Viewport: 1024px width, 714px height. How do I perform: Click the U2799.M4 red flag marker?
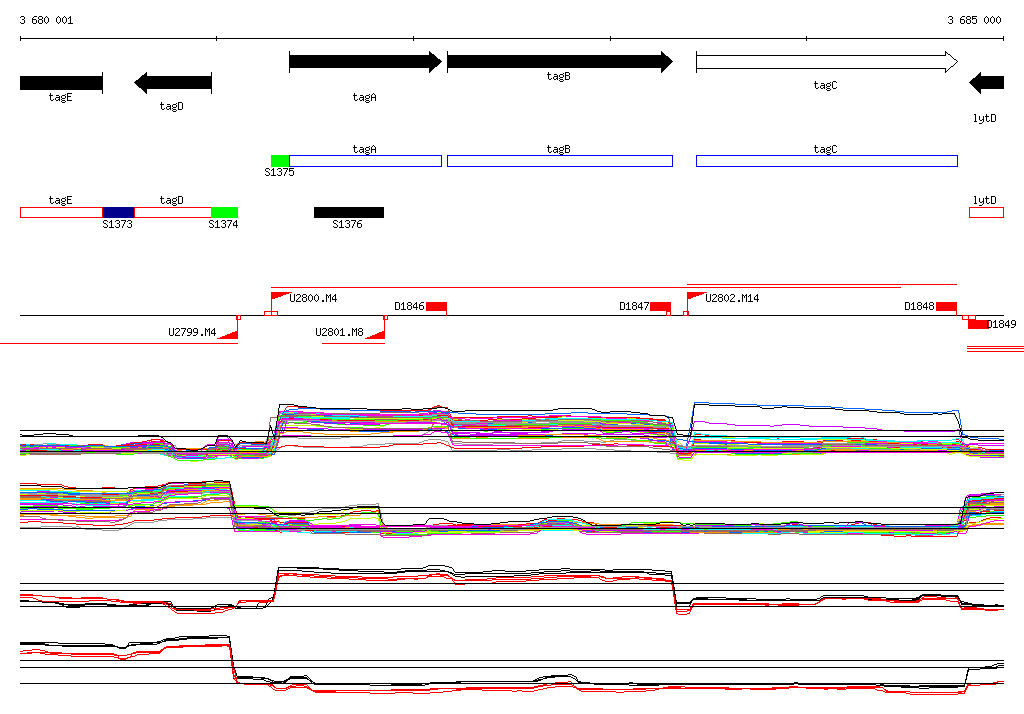pos(228,334)
